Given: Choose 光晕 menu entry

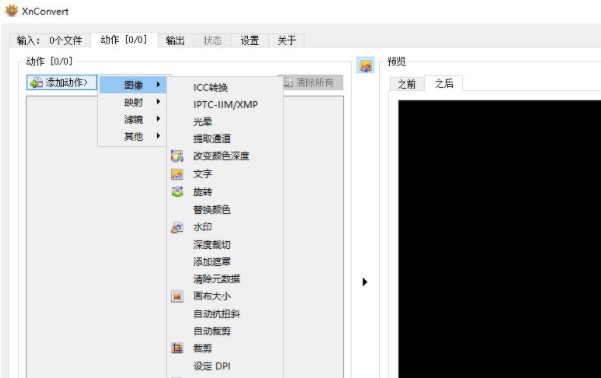Looking at the screenshot, I should (225, 122).
